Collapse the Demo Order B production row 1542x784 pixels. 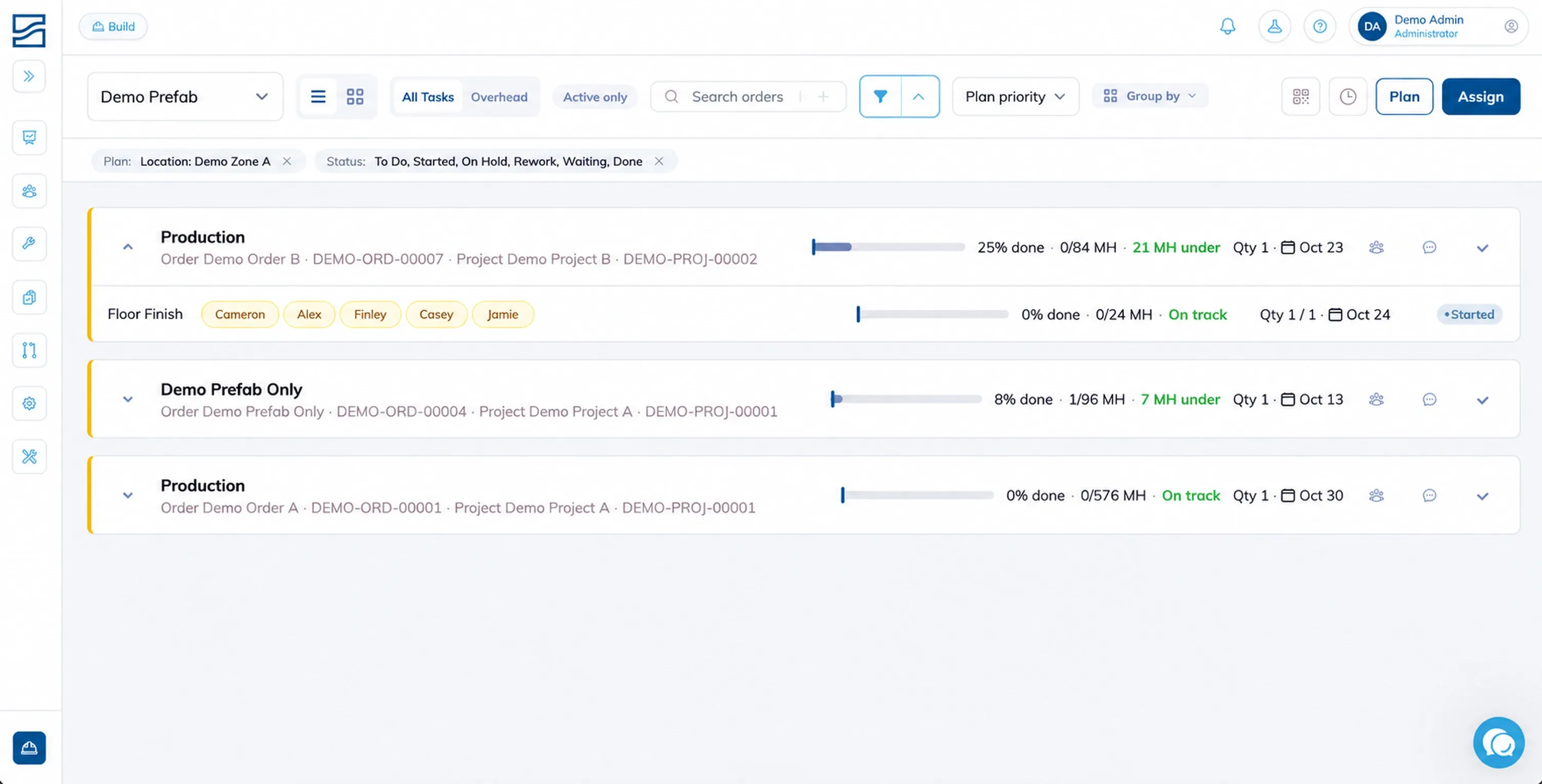point(127,247)
